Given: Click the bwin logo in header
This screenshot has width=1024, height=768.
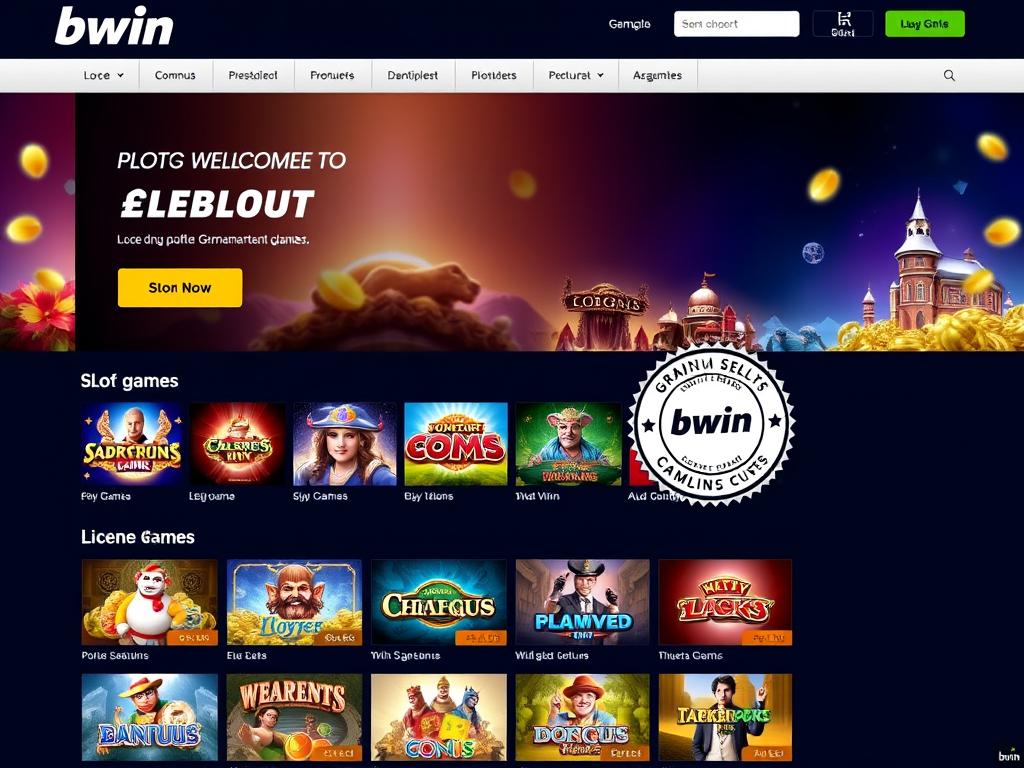Looking at the screenshot, I should [114, 26].
